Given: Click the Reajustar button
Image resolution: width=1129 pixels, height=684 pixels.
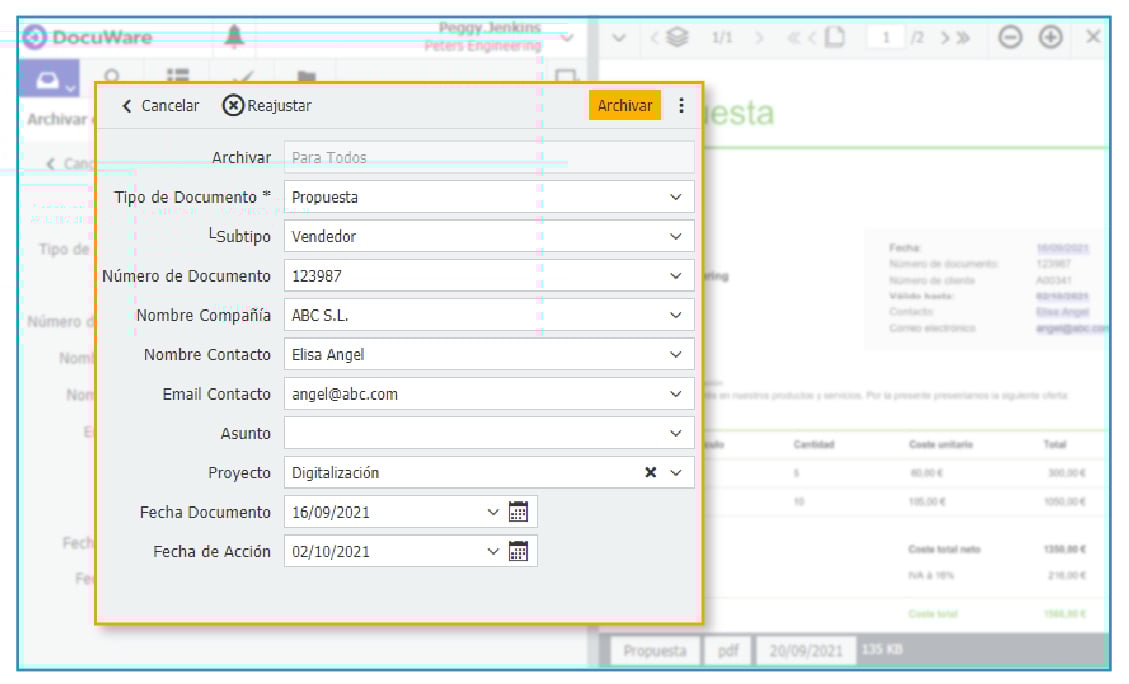Looking at the screenshot, I should coord(267,105).
